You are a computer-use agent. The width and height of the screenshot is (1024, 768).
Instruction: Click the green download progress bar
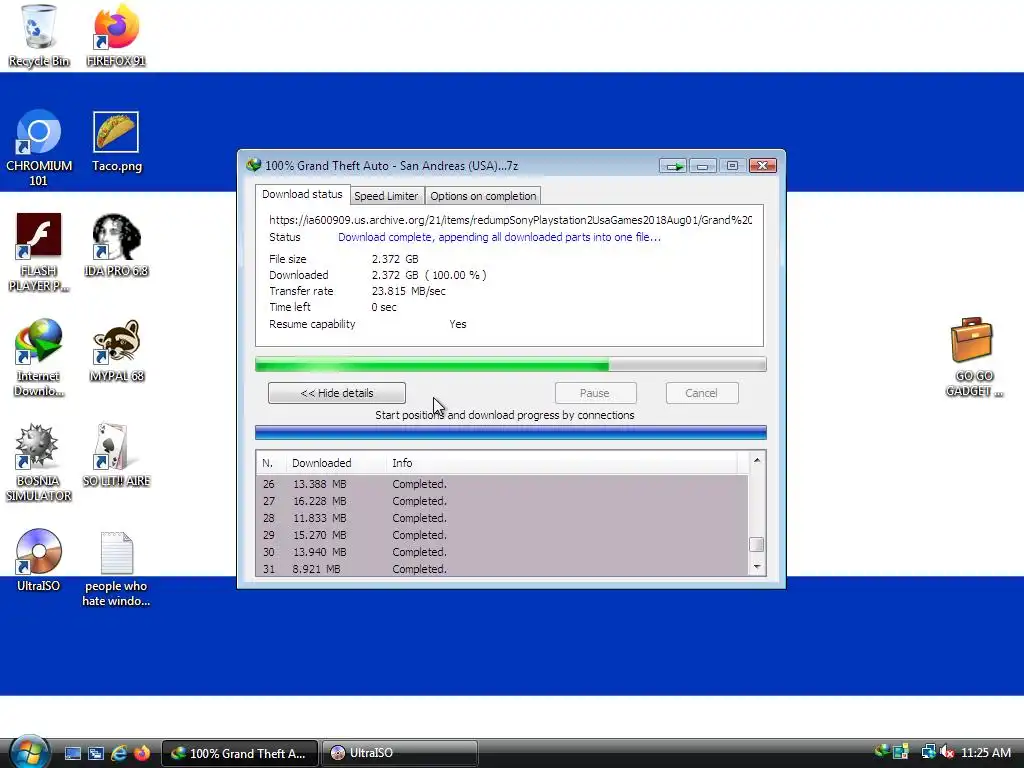[x=511, y=364]
